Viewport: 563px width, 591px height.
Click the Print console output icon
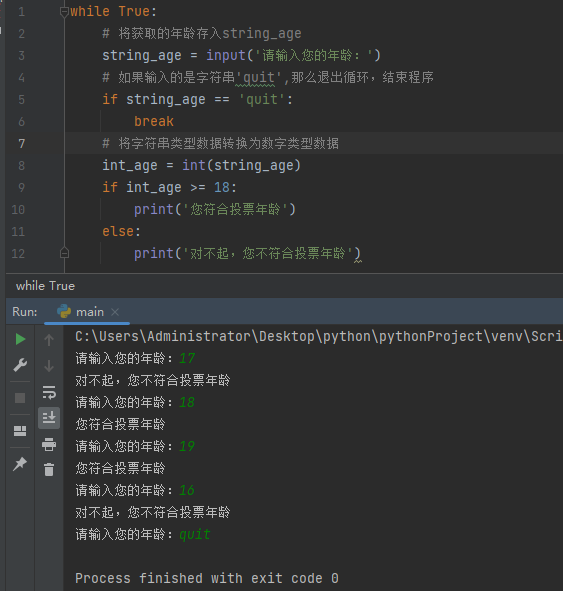(49, 444)
